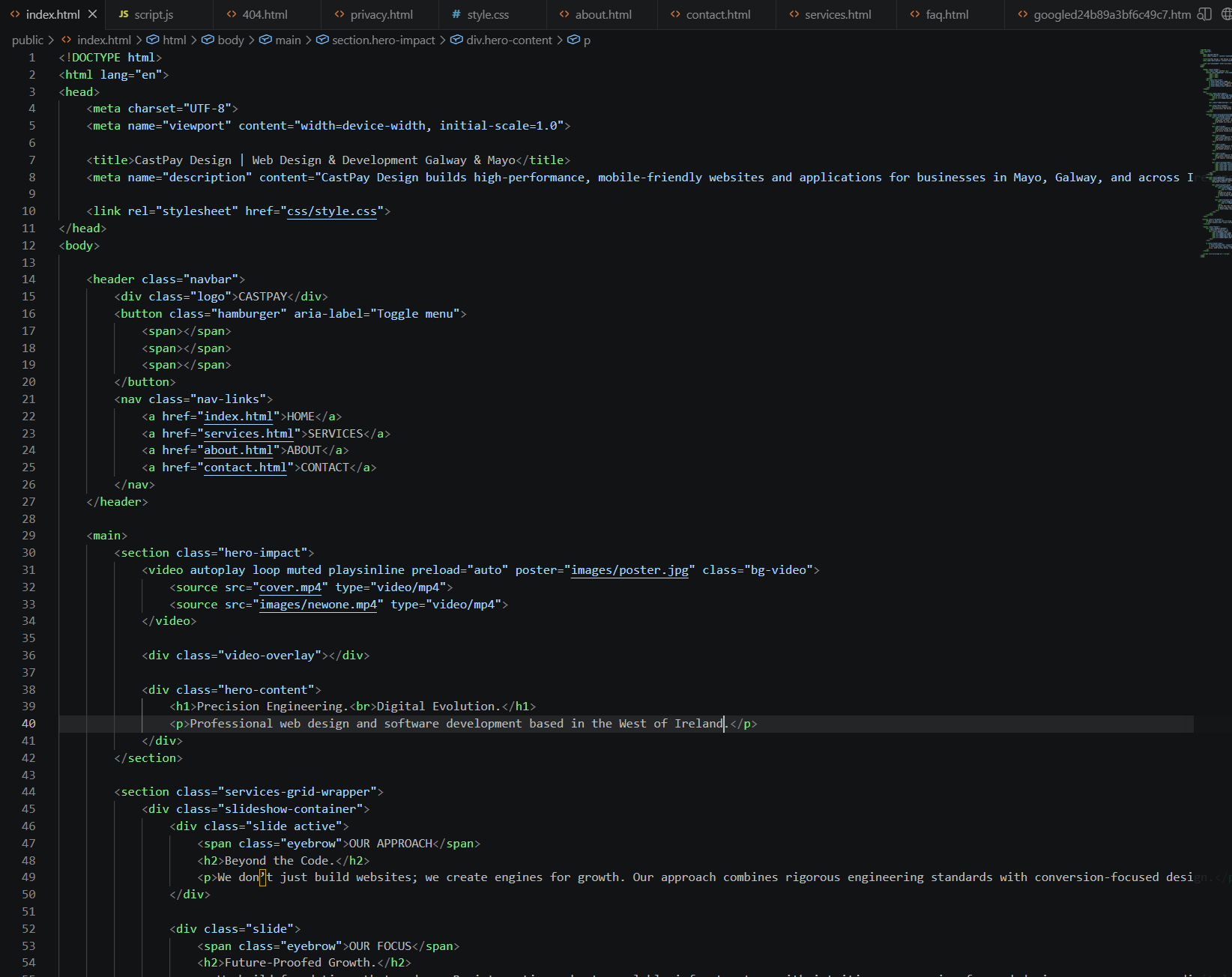This screenshot has width=1232, height=977.
Task: Click the chevron after public breadcrumb
Action: 50,40
